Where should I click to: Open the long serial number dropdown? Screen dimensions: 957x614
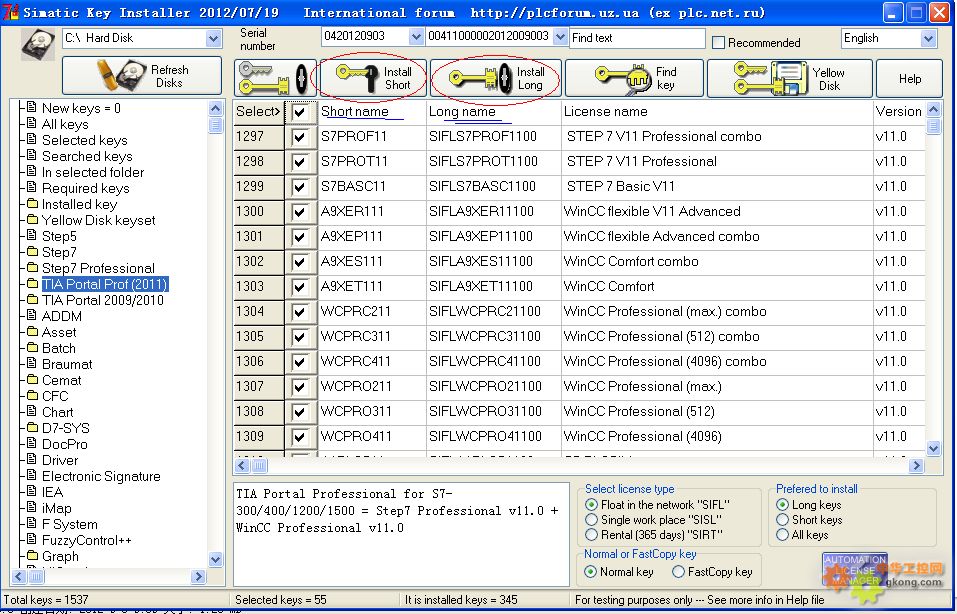[x=560, y=37]
